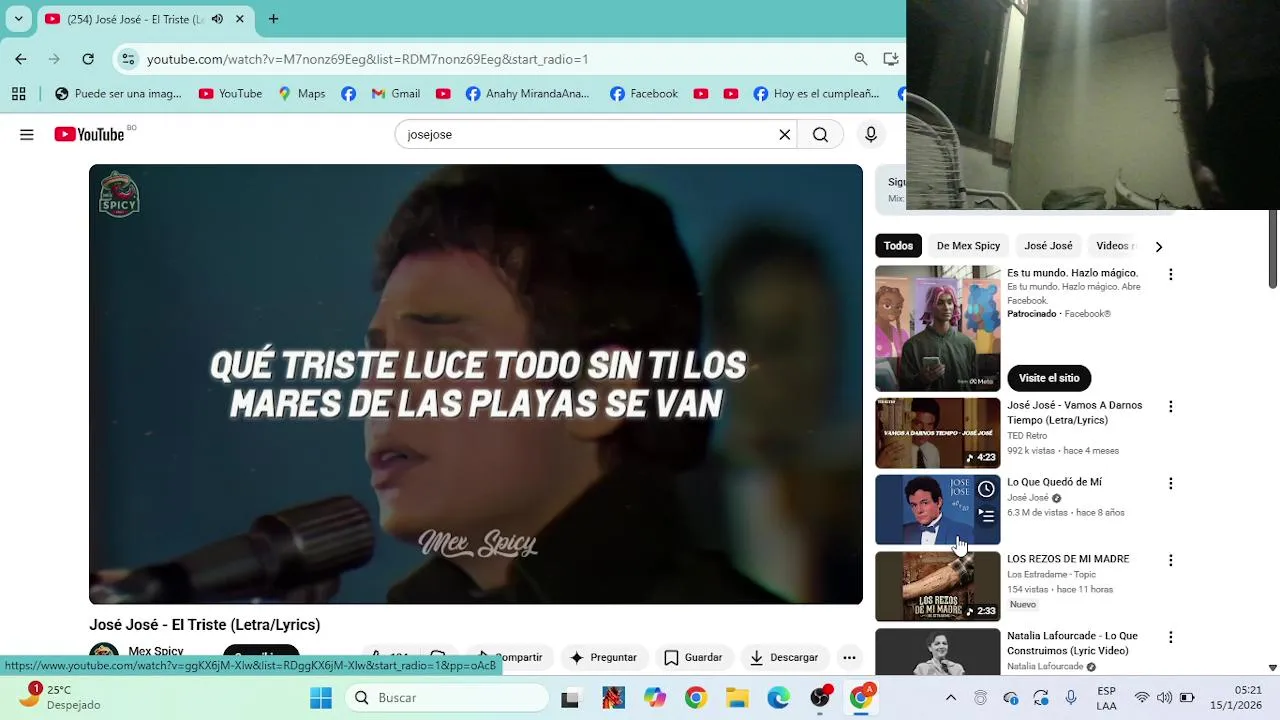Clear the josejose search text
The width and height of the screenshot is (1280, 720).
point(785,135)
